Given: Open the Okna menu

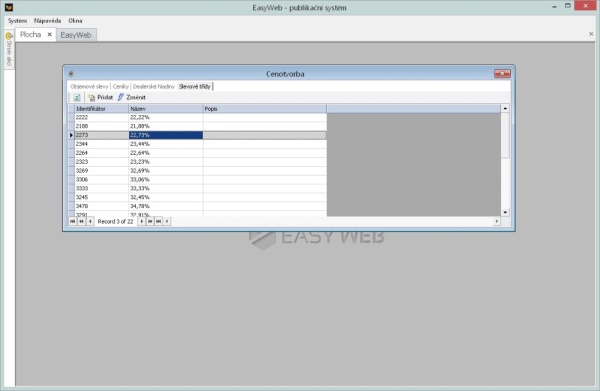Looking at the screenshot, I should point(75,21).
